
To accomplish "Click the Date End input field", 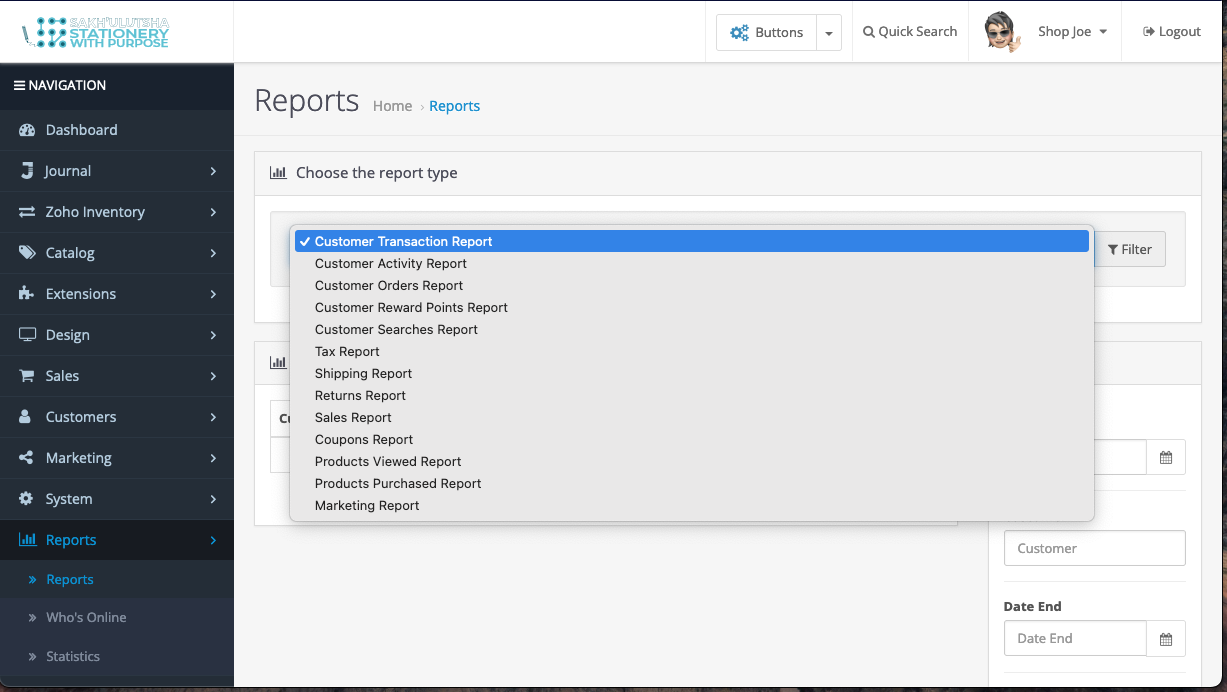I will click(x=1075, y=638).
